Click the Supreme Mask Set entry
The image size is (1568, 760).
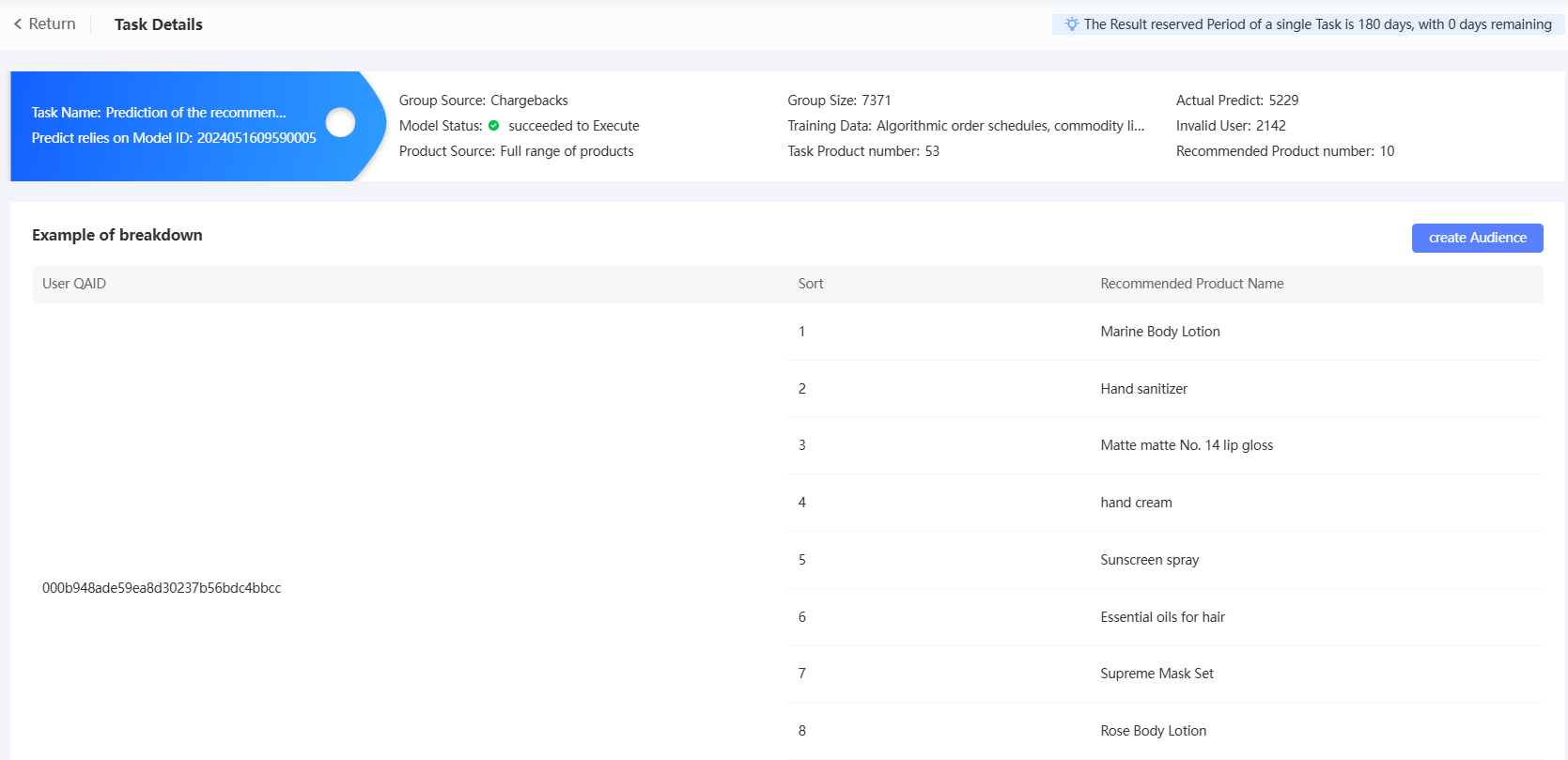1157,674
